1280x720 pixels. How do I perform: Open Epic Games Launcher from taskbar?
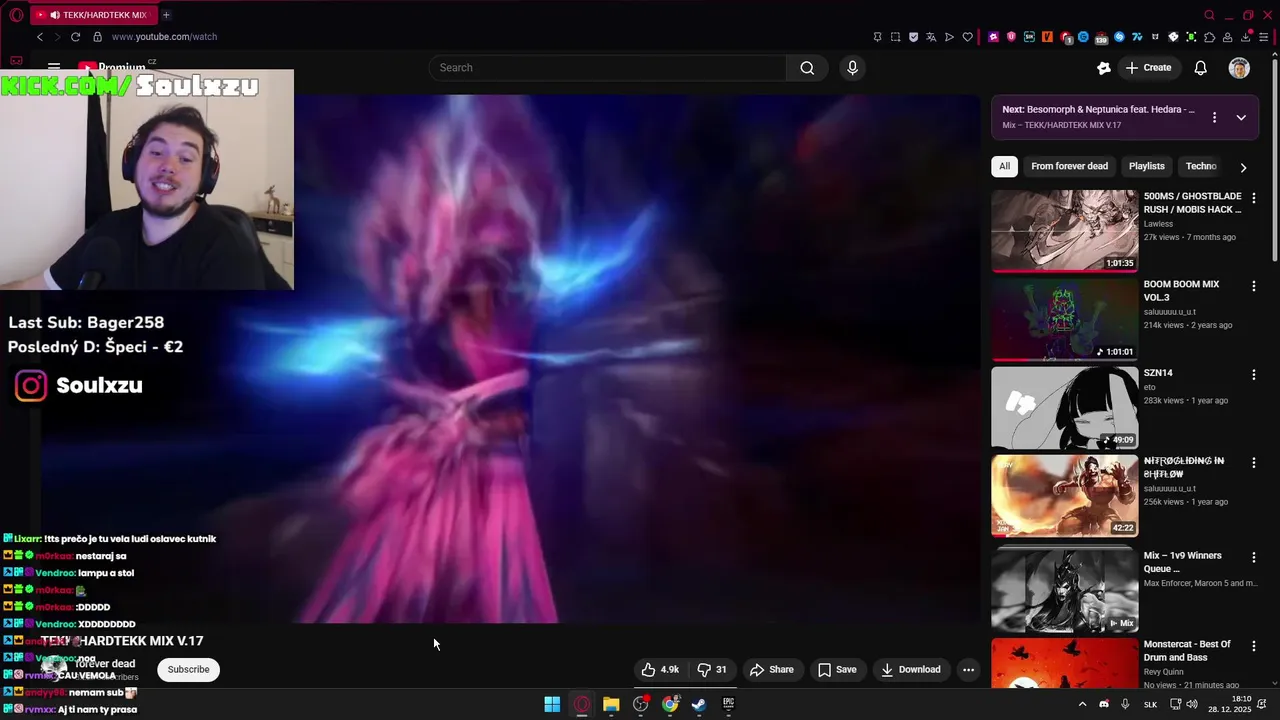click(728, 704)
